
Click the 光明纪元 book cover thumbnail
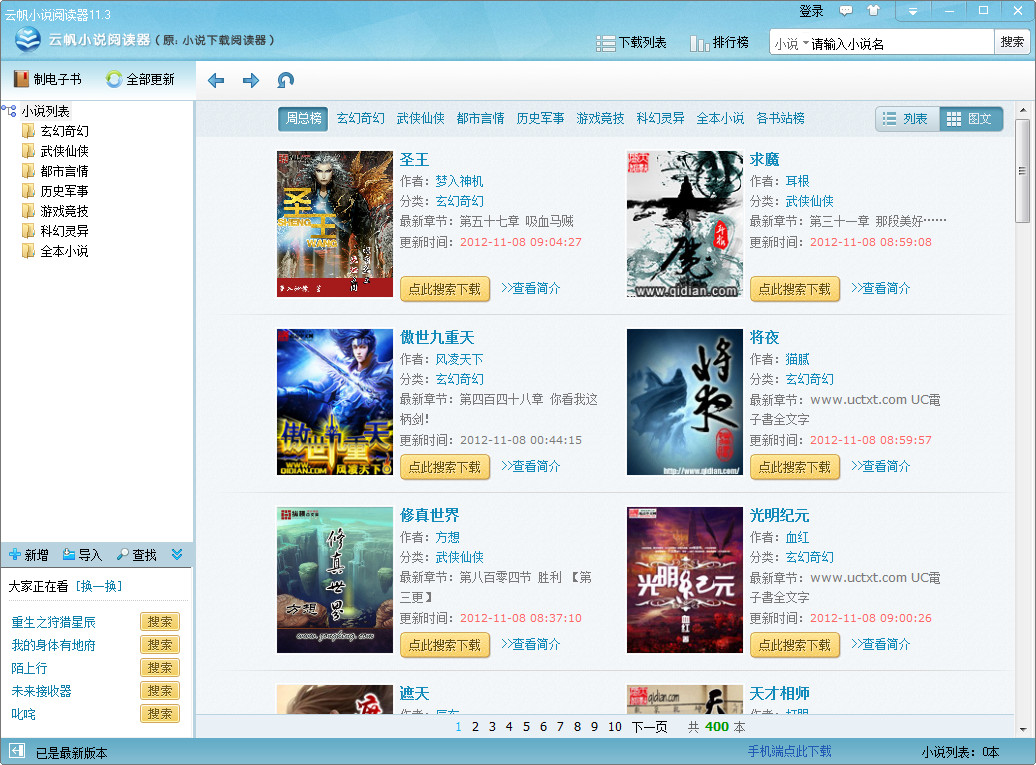685,580
